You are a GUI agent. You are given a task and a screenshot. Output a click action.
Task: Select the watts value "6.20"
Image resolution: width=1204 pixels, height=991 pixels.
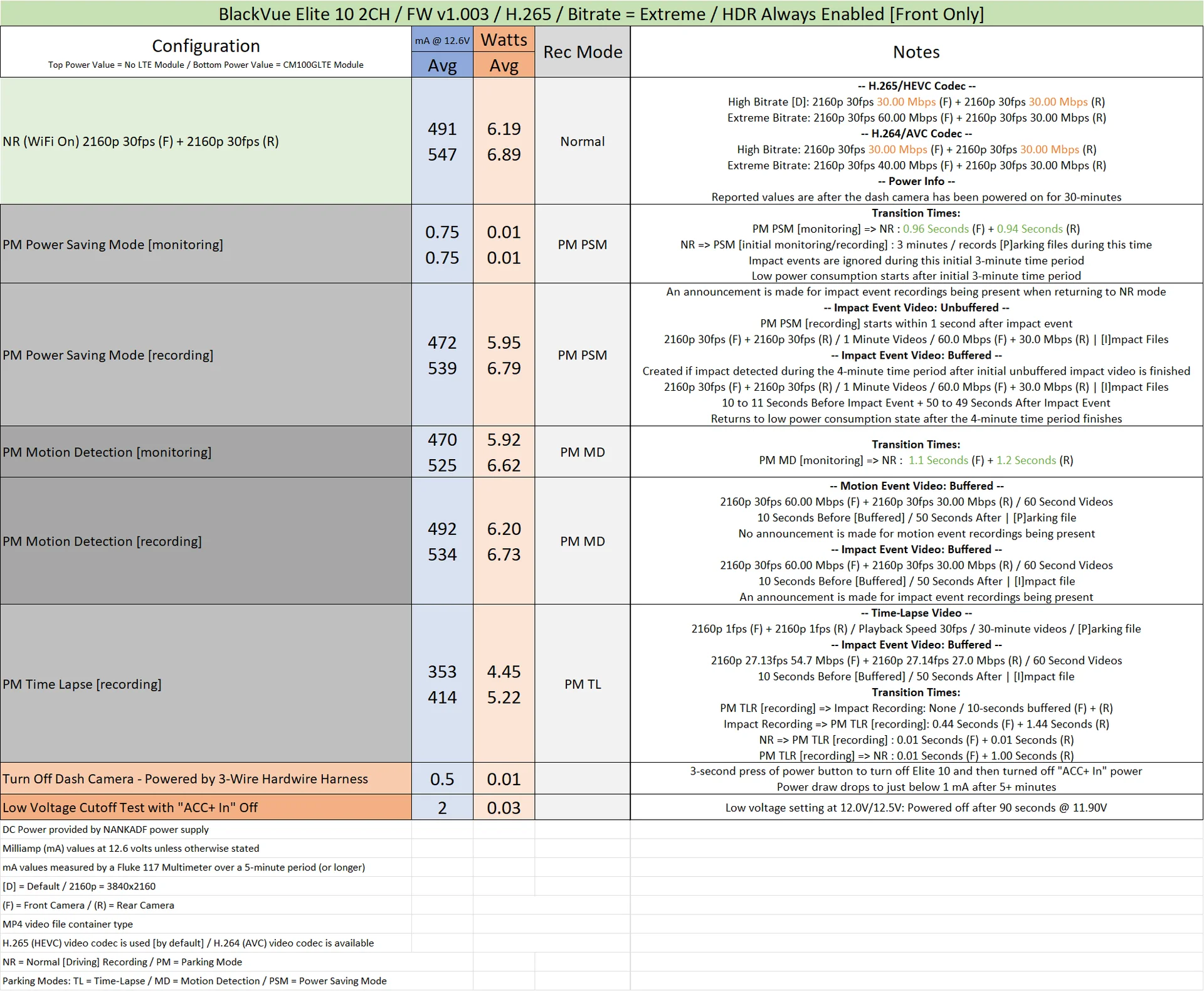click(504, 529)
